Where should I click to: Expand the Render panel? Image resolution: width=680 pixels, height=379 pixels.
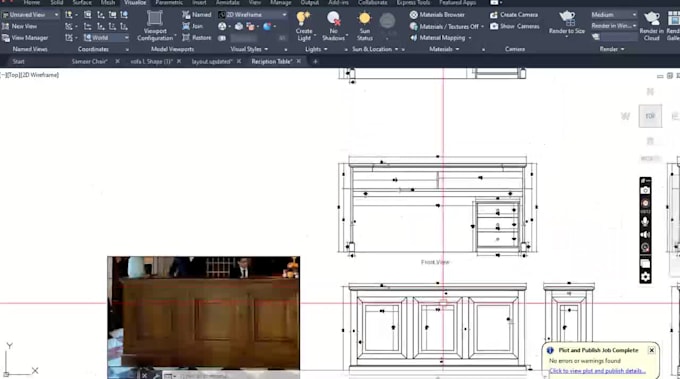point(612,49)
